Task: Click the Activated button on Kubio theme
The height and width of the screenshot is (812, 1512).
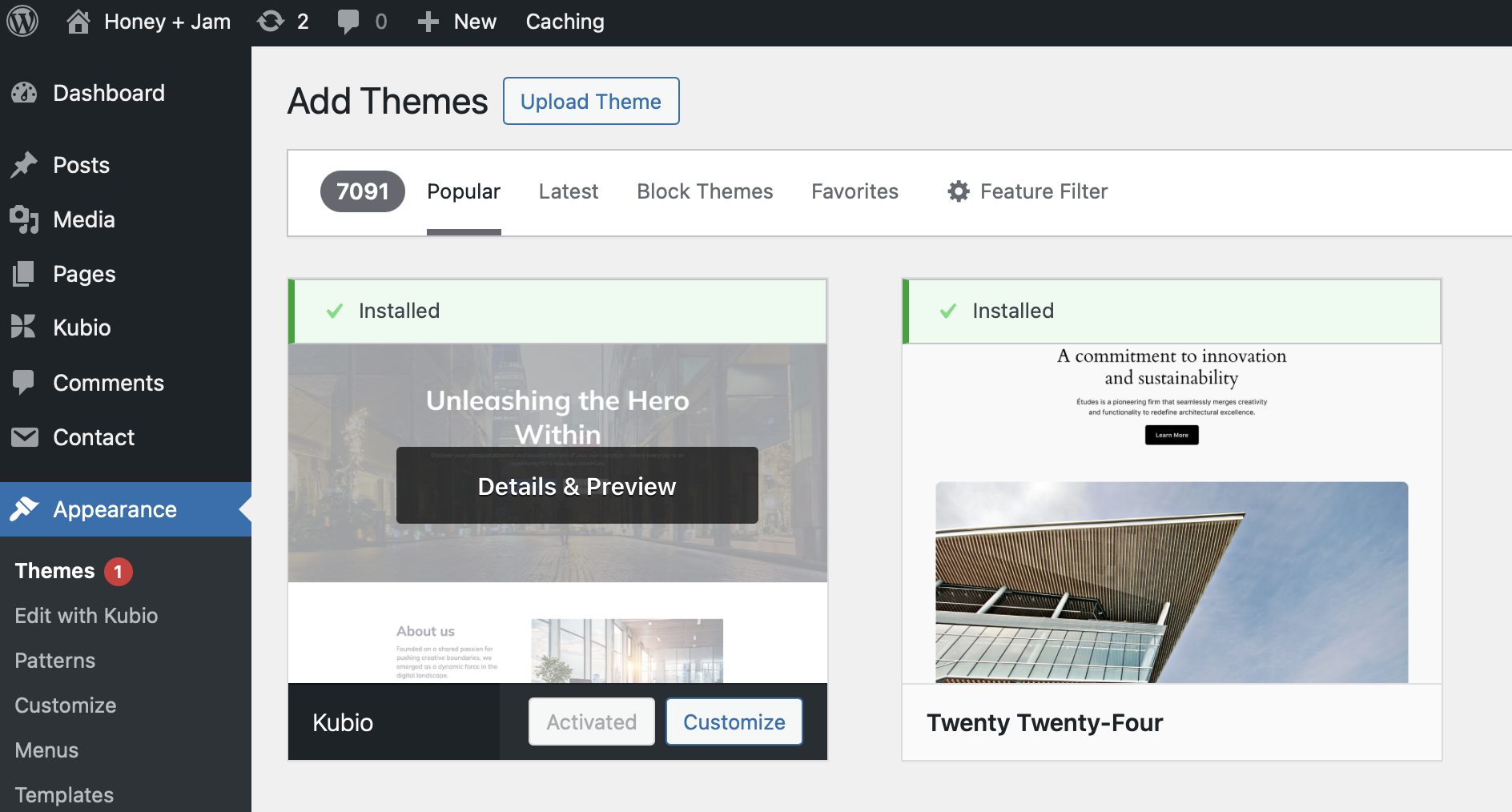Action: (x=592, y=722)
